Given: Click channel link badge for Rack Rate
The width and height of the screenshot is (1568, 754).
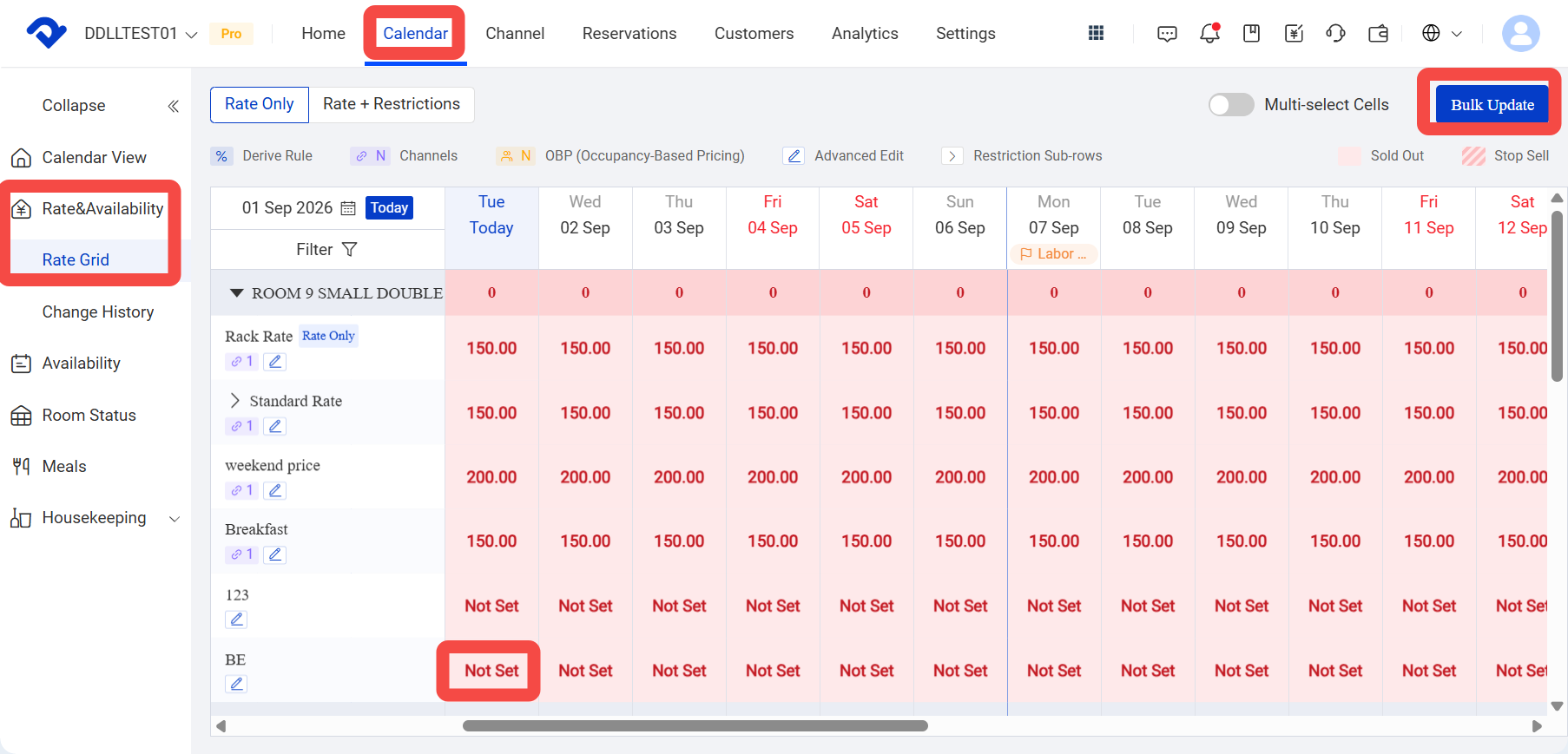Looking at the screenshot, I should pos(242,362).
